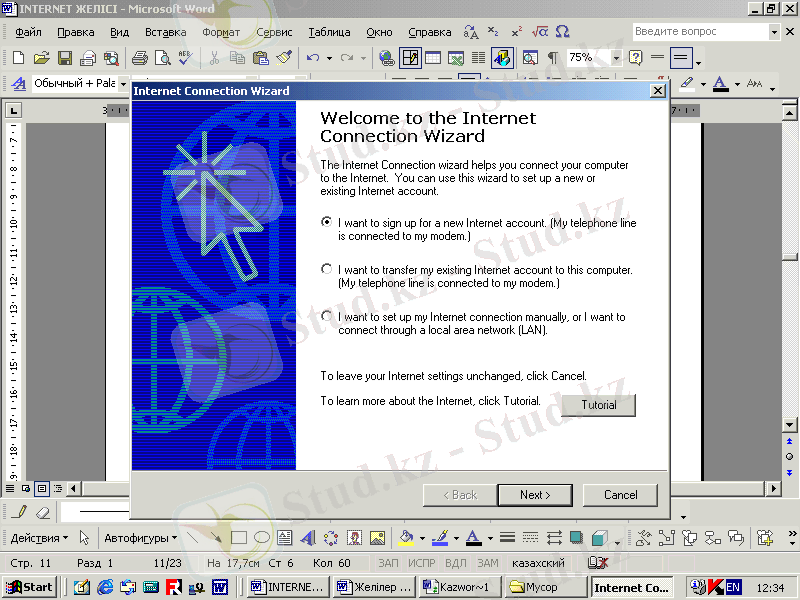Click the Line Color brush swatch

point(440,538)
